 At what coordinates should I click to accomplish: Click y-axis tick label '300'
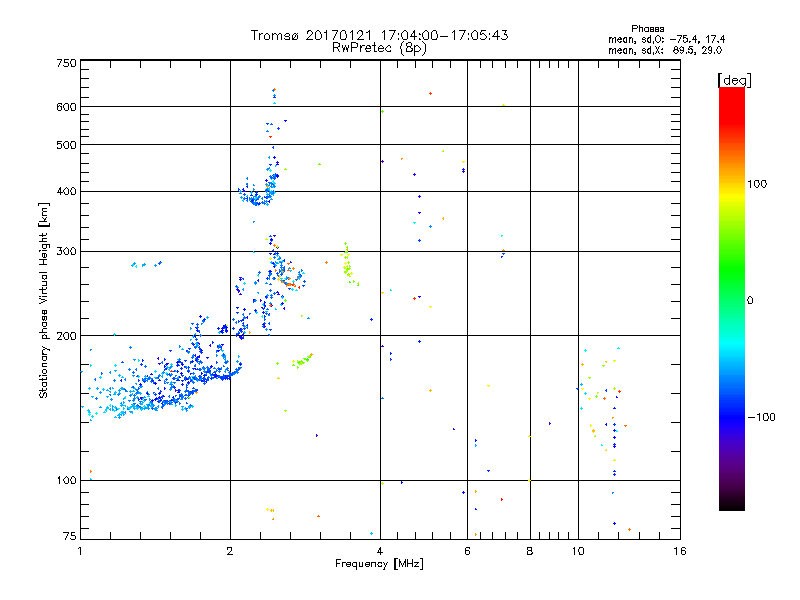point(66,252)
